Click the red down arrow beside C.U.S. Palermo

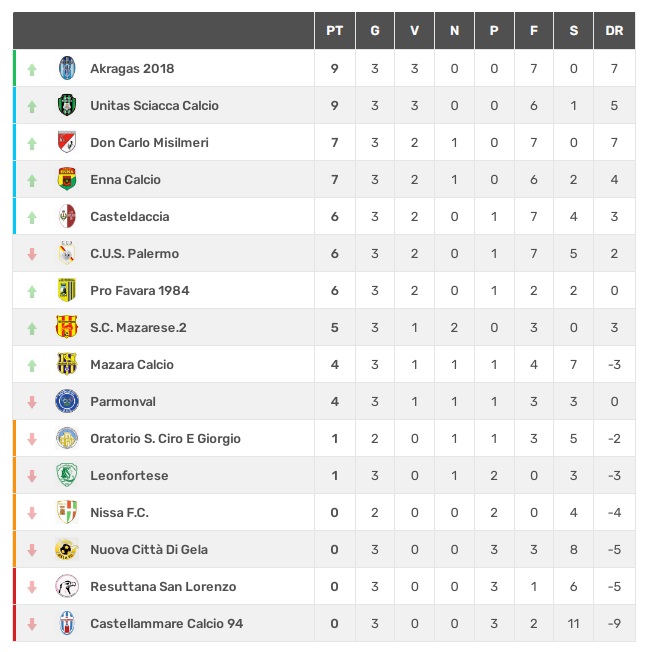(x=32, y=254)
